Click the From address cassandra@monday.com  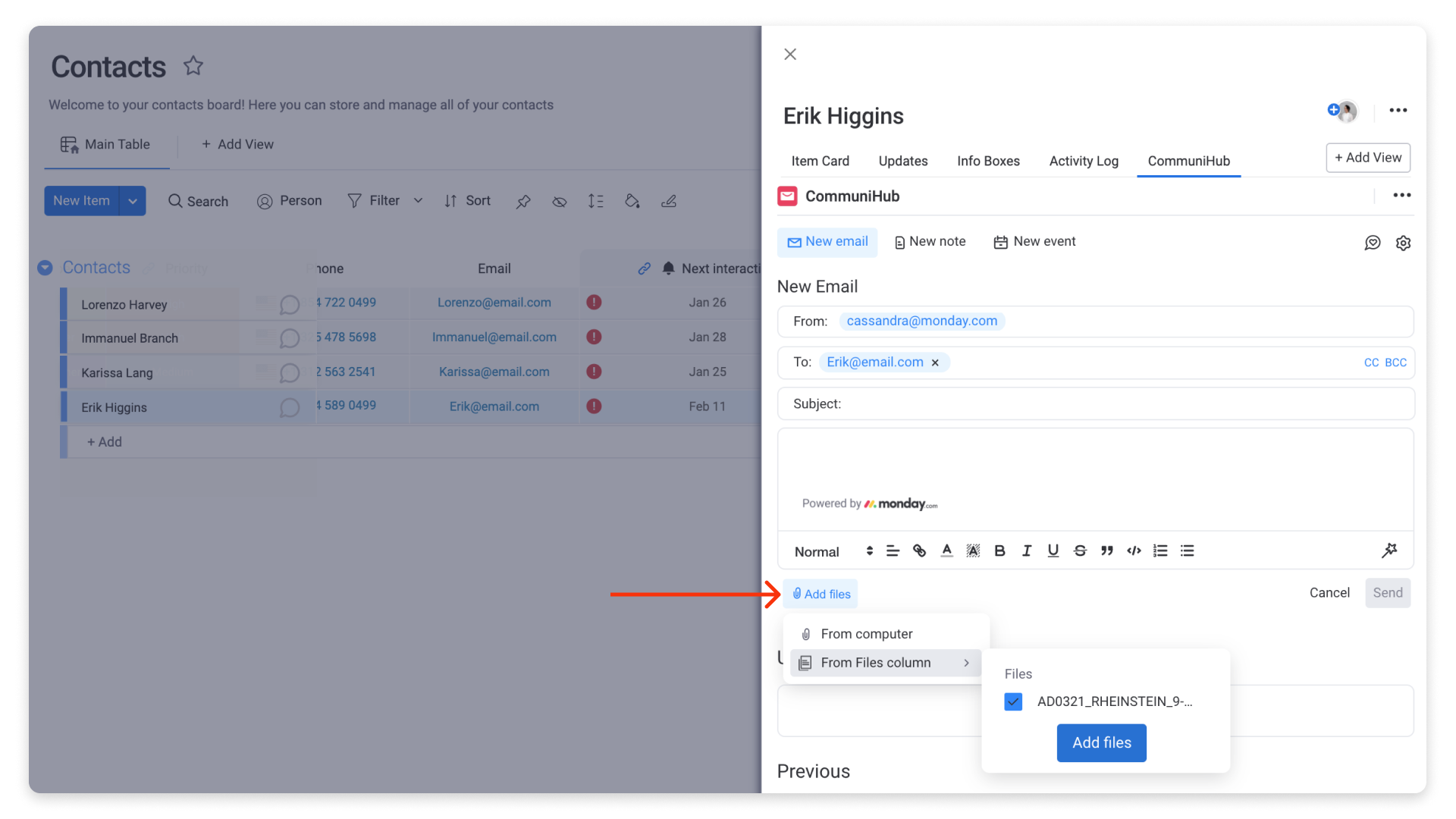coord(921,322)
